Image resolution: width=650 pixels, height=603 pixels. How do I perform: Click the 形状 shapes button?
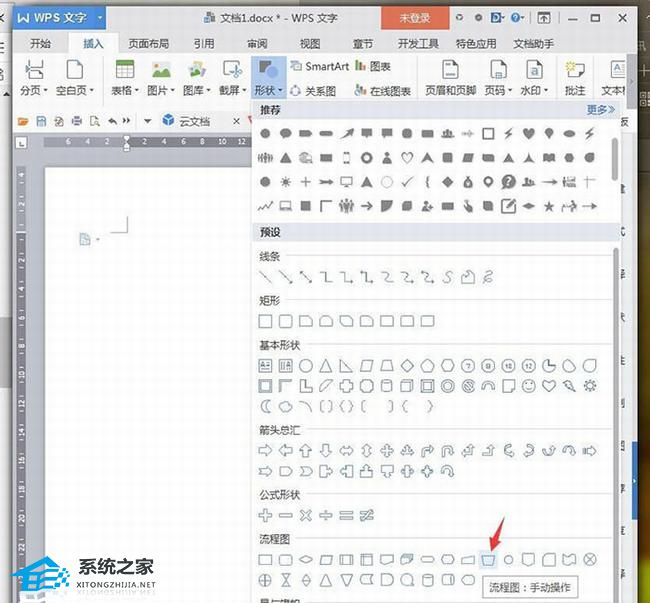pyautogui.click(x=269, y=78)
